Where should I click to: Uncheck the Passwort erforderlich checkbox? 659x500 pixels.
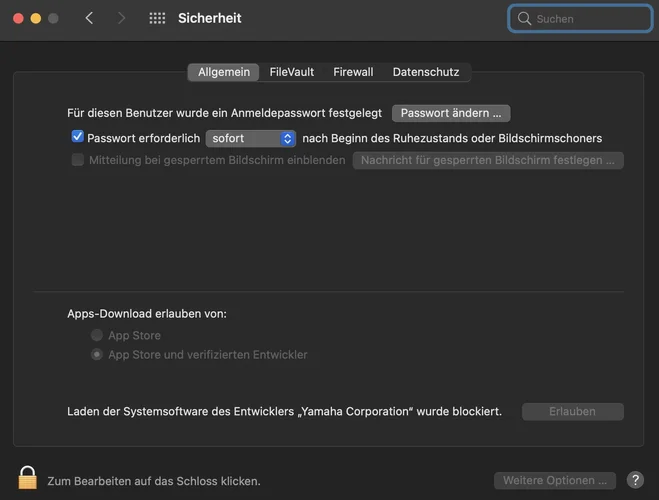click(x=77, y=137)
